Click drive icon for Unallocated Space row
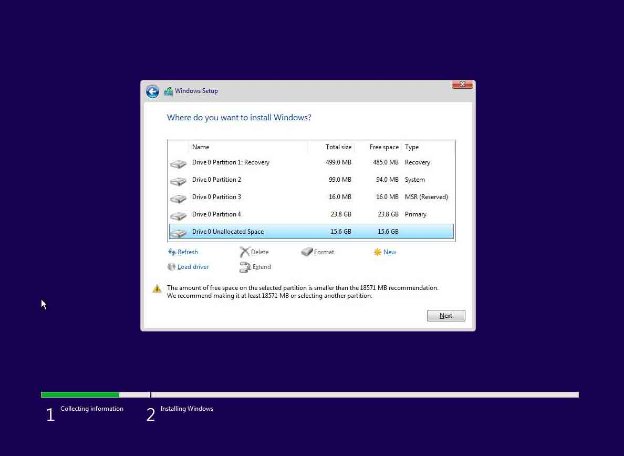The image size is (624, 456). coord(178,233)
